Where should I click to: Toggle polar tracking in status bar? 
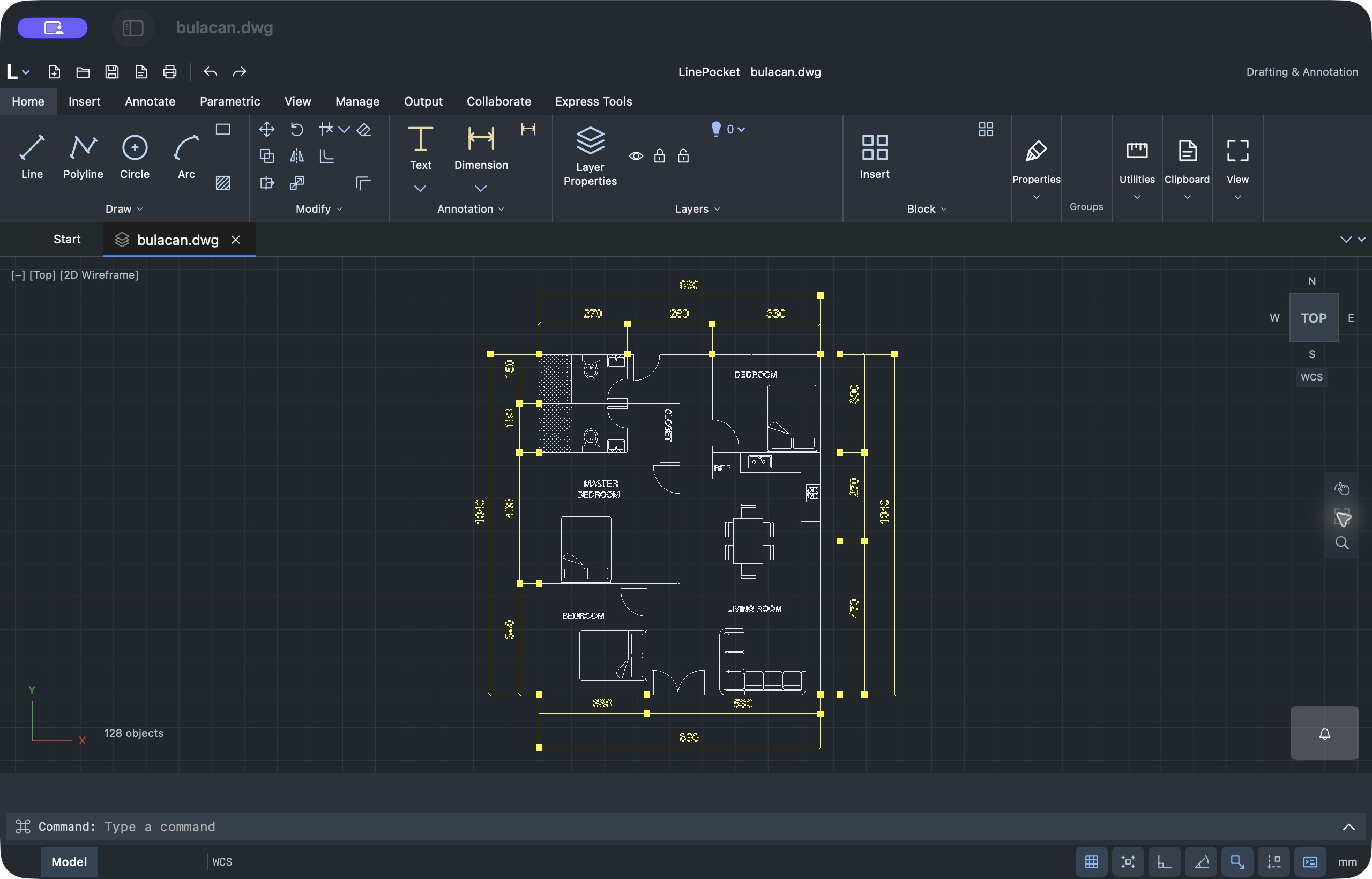[1201, 862]
